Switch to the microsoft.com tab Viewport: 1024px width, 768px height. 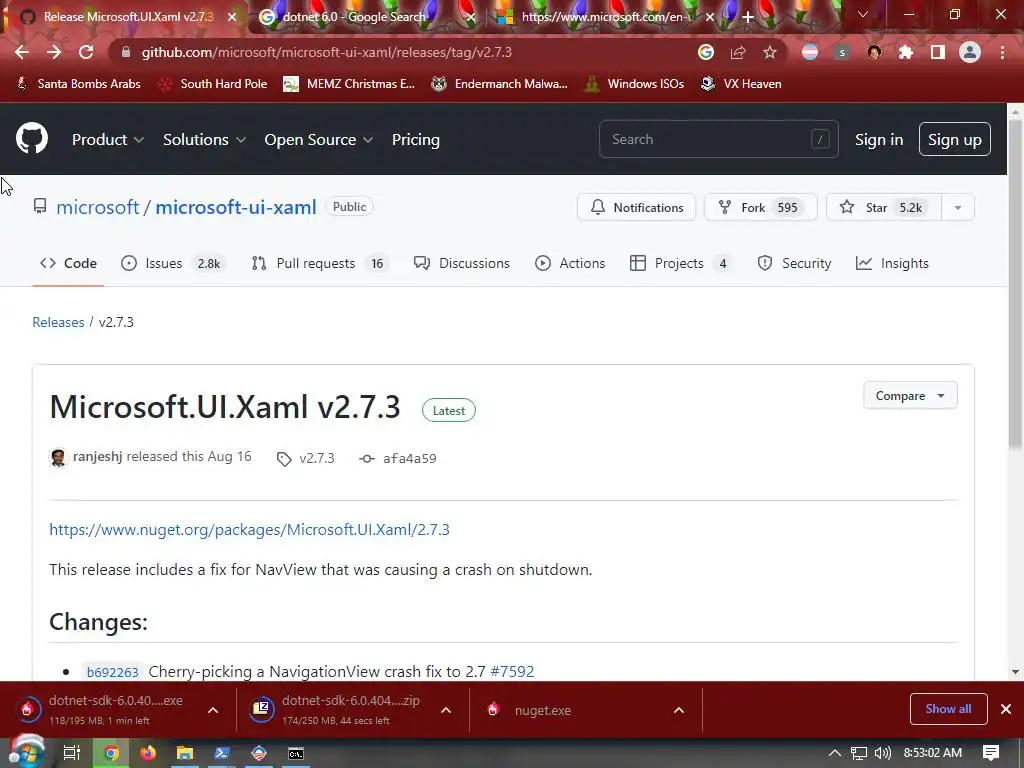[604, 17]
